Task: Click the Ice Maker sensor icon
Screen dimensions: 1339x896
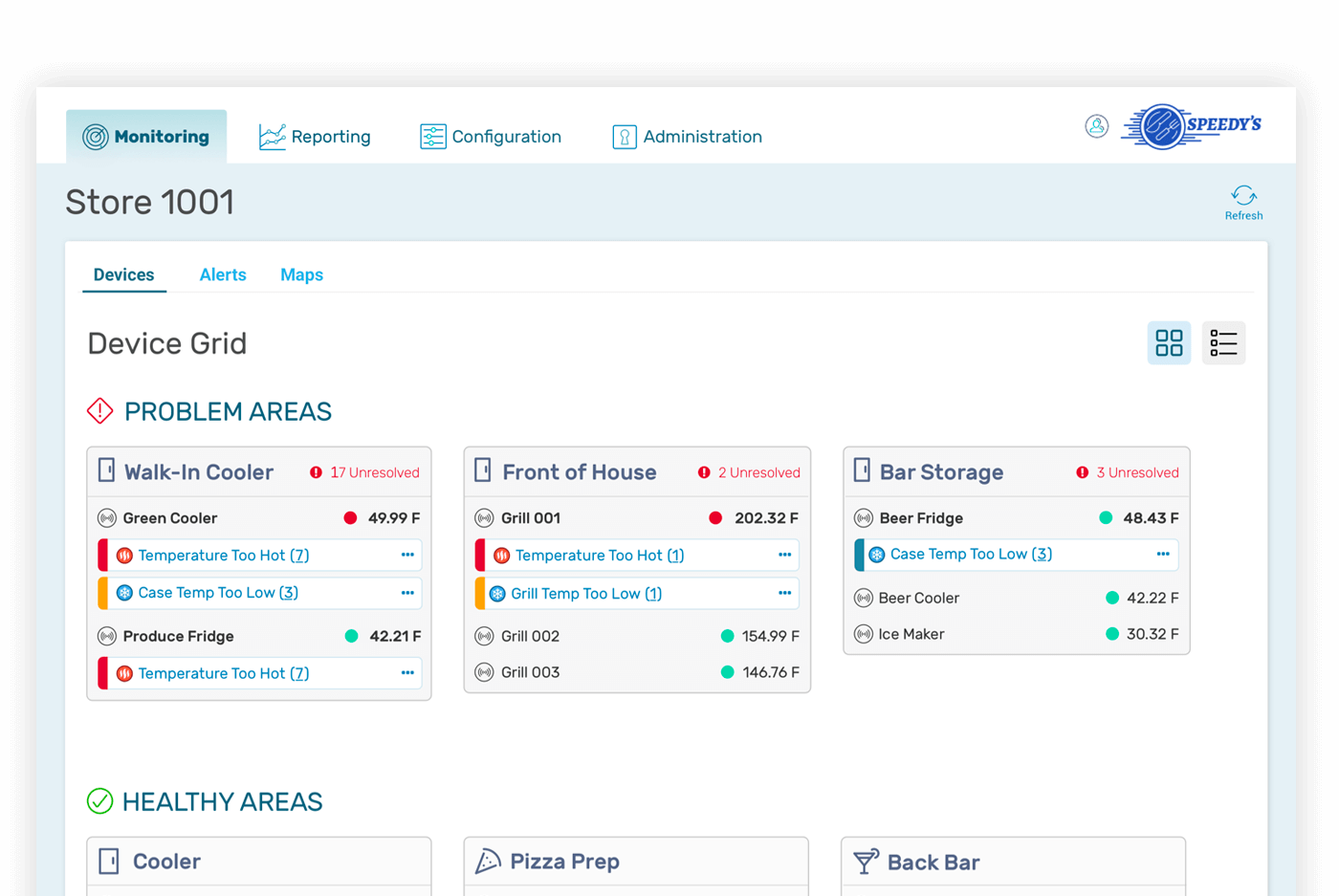Action: pos(864,635)
